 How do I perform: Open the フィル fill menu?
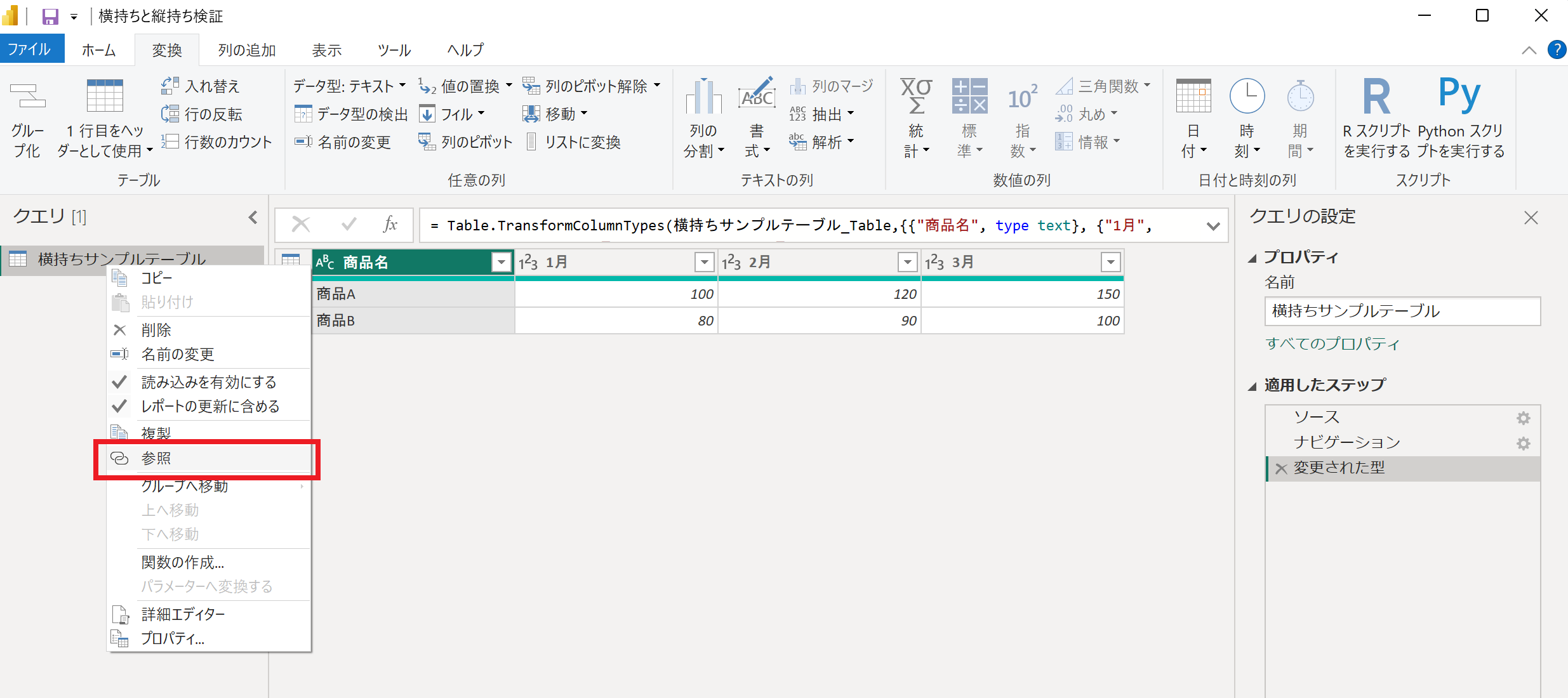(x=452, y=114)
